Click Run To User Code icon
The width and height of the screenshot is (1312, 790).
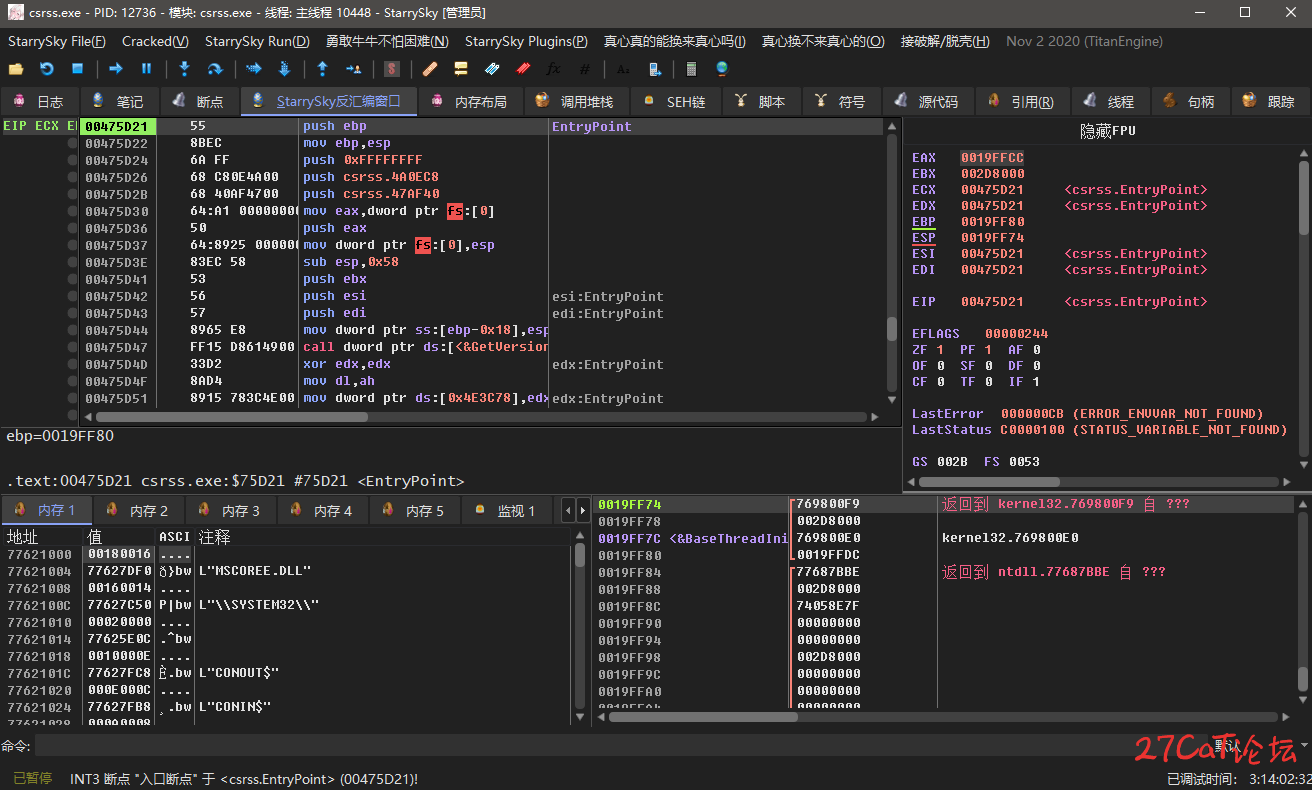click(353, 69)
